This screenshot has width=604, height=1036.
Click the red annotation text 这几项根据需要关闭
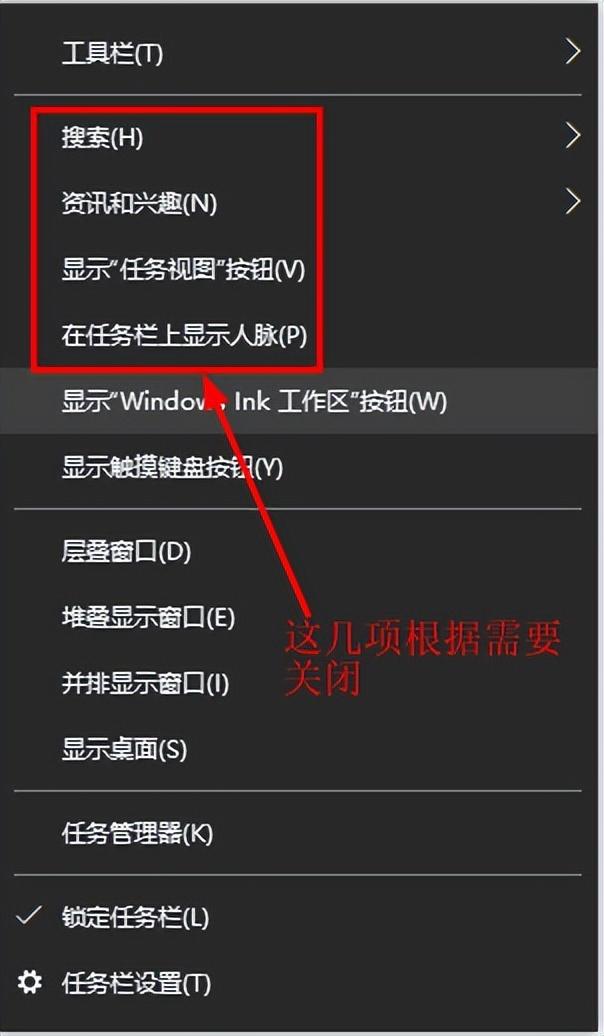423,658
